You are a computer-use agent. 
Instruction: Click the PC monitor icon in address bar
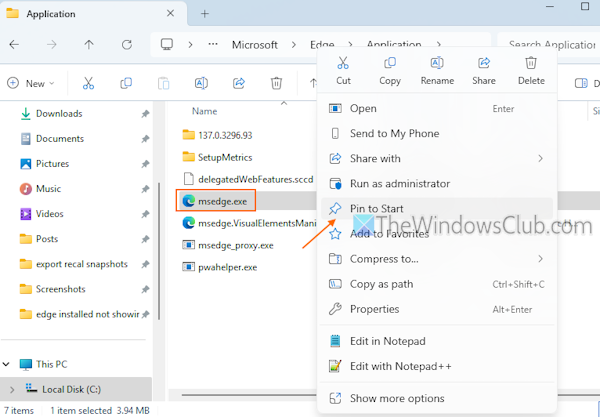[167, 44]
